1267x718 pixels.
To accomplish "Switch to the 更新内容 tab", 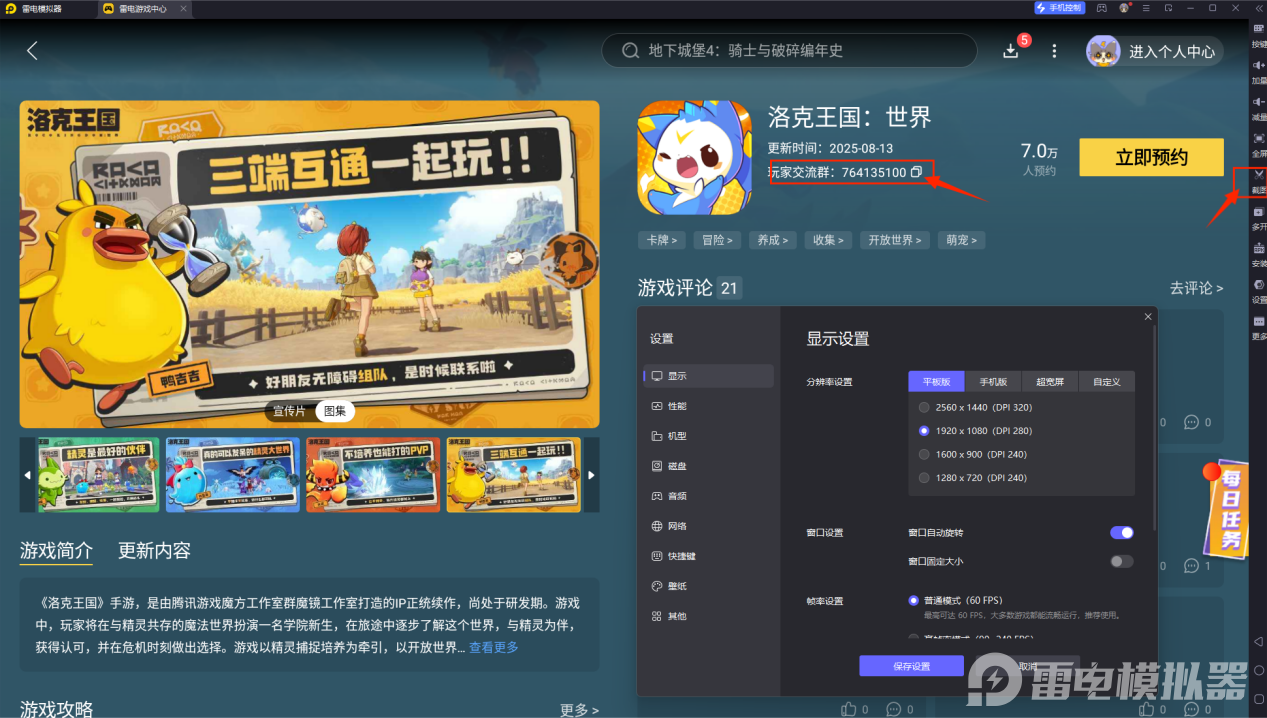I will (154, 550).
